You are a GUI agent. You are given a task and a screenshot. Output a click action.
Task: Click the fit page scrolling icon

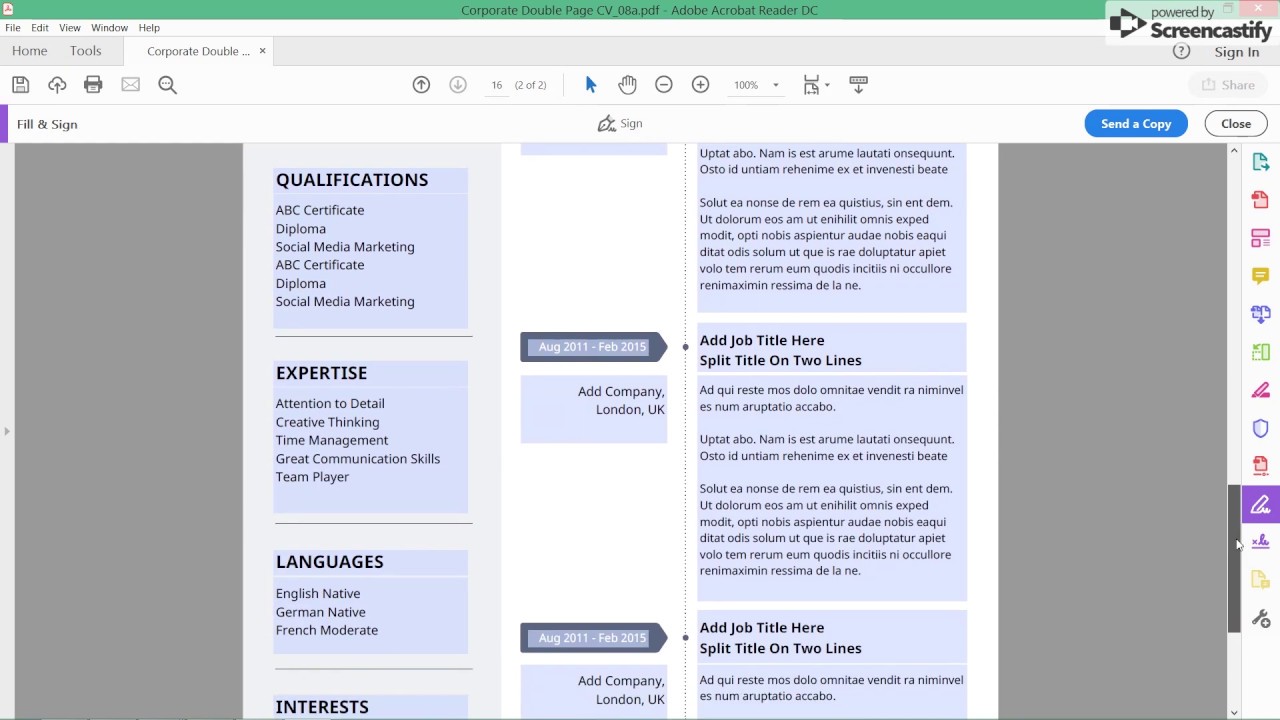coord(811,85)
